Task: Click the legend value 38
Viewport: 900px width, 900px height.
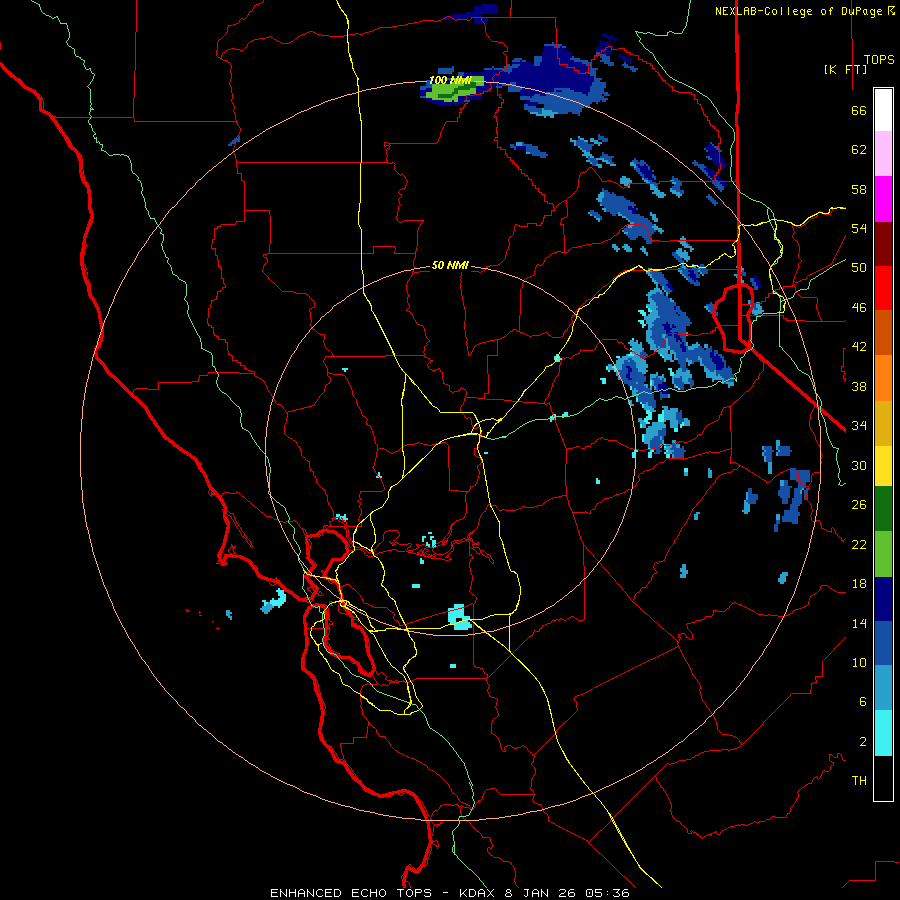Action: point(859,386)
